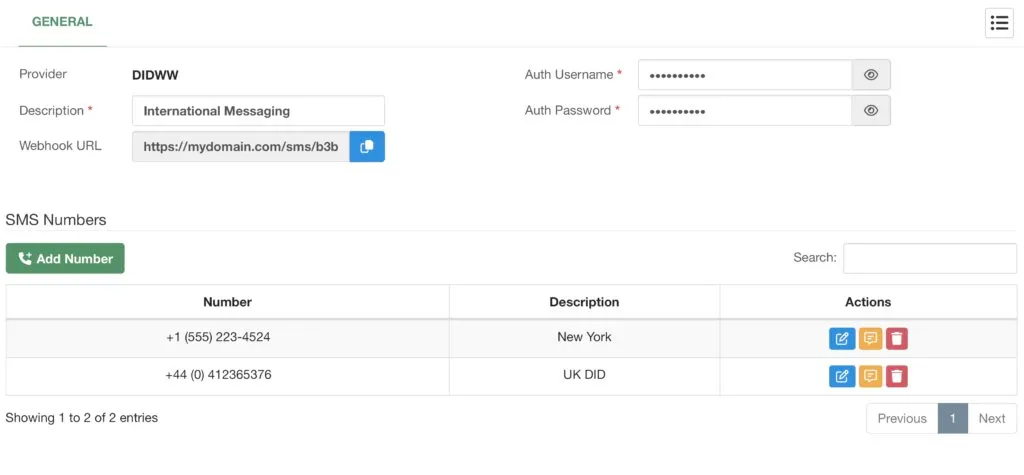Focus the Search input field
This screenshot has height=475, width=1024.
930,259
